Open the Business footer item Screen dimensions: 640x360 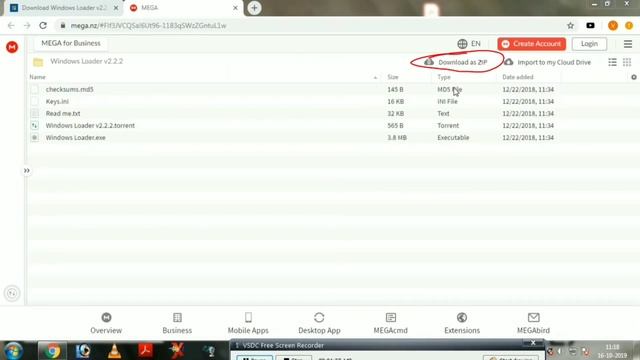coord(177,323)
